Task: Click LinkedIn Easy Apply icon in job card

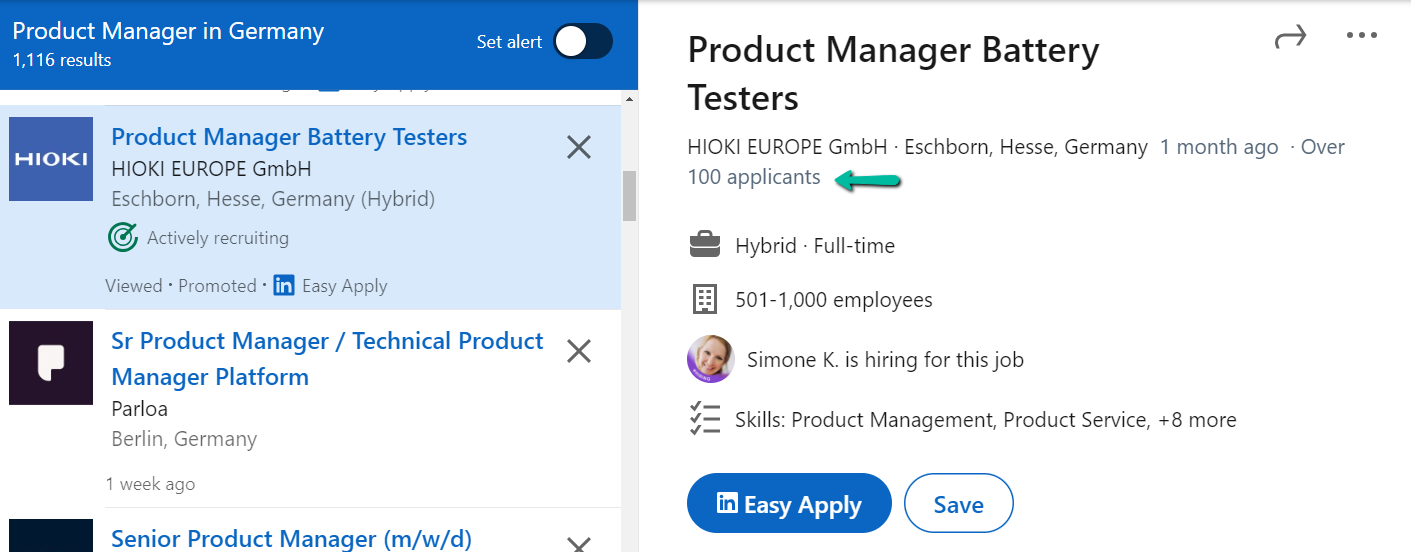Action: [x=284, y=286]
